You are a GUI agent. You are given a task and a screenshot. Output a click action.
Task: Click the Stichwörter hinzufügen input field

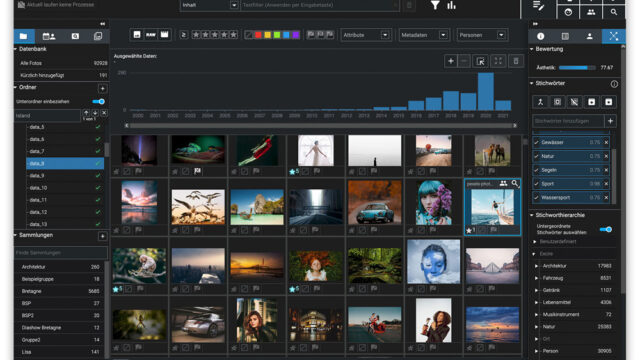coord(568,121)
